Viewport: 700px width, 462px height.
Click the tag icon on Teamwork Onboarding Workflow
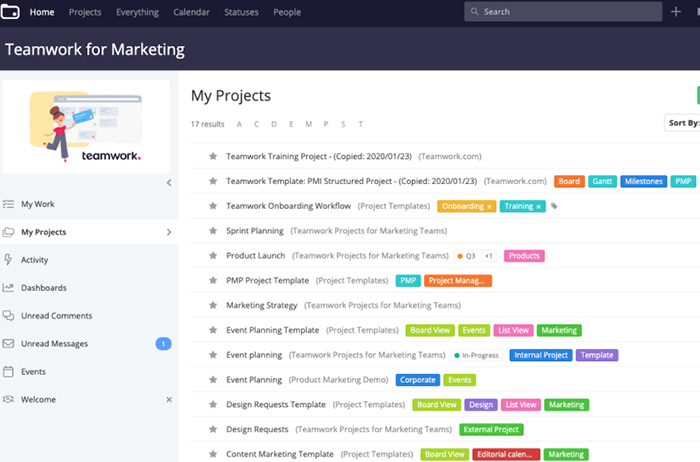click(554, 206)
